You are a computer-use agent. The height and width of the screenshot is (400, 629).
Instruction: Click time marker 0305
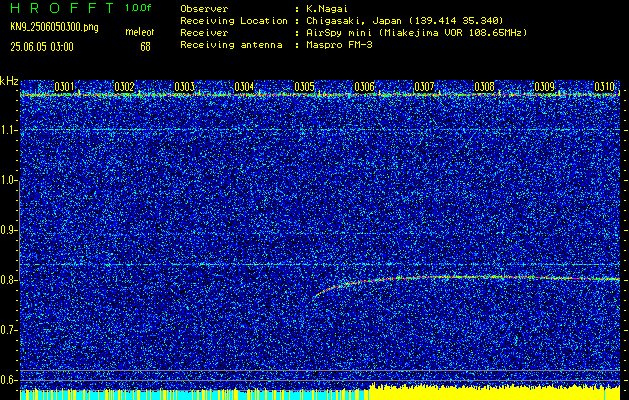coord(304,87)
